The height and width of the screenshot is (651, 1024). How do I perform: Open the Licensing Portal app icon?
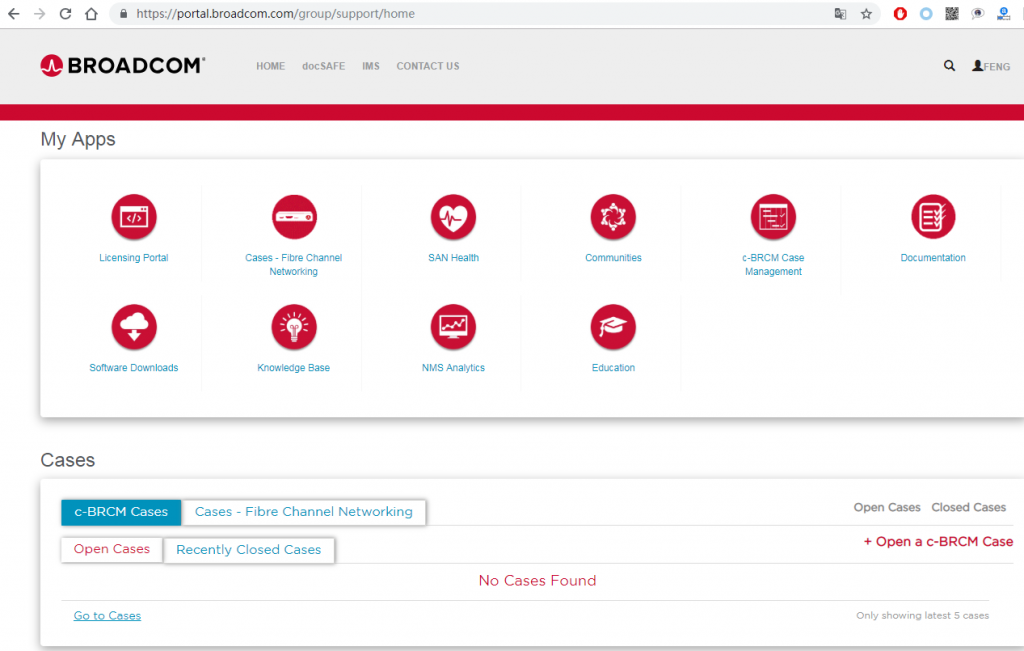(x=134, y=217)
